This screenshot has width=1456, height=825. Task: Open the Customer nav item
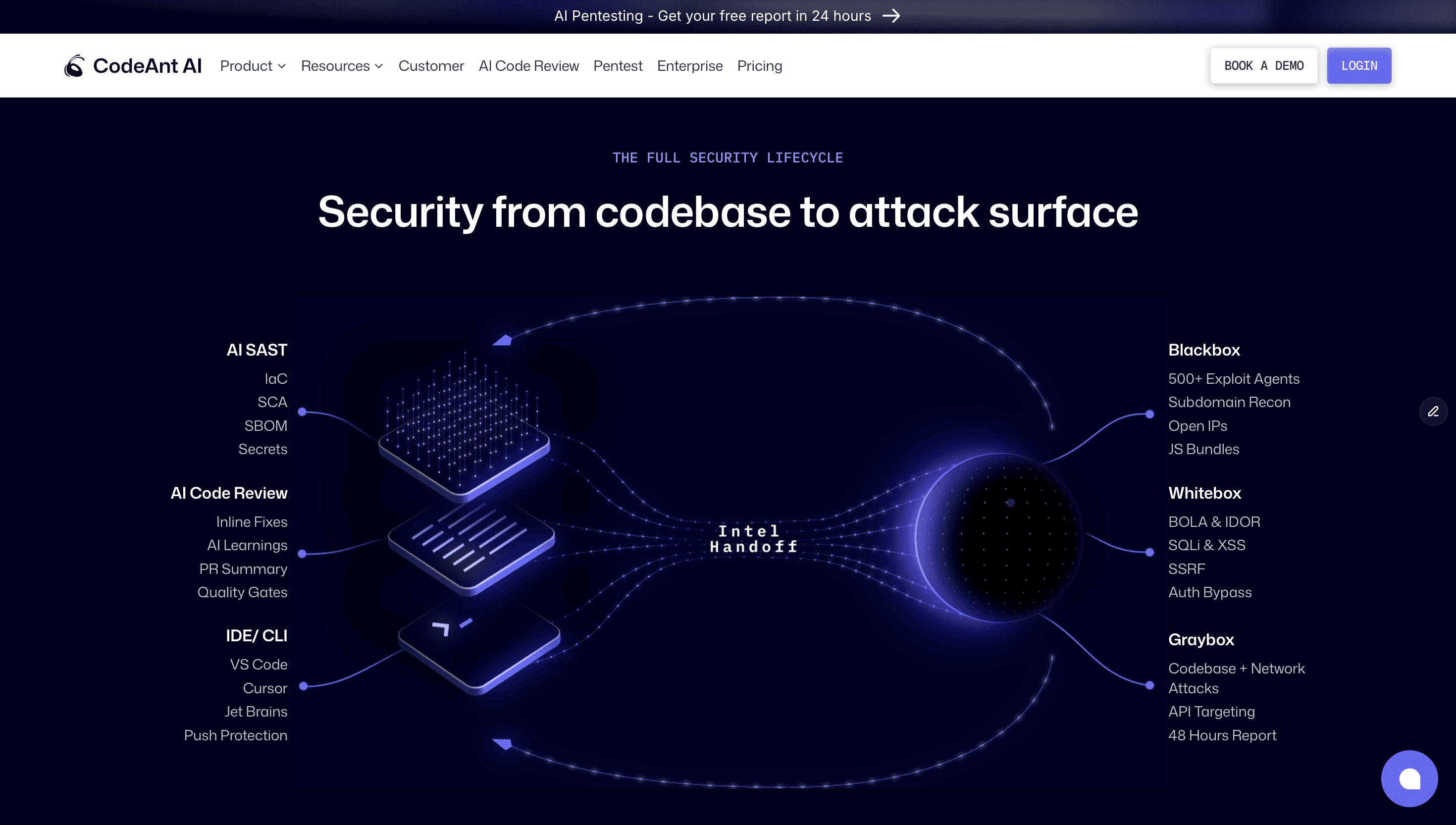(x=431, y=66)
